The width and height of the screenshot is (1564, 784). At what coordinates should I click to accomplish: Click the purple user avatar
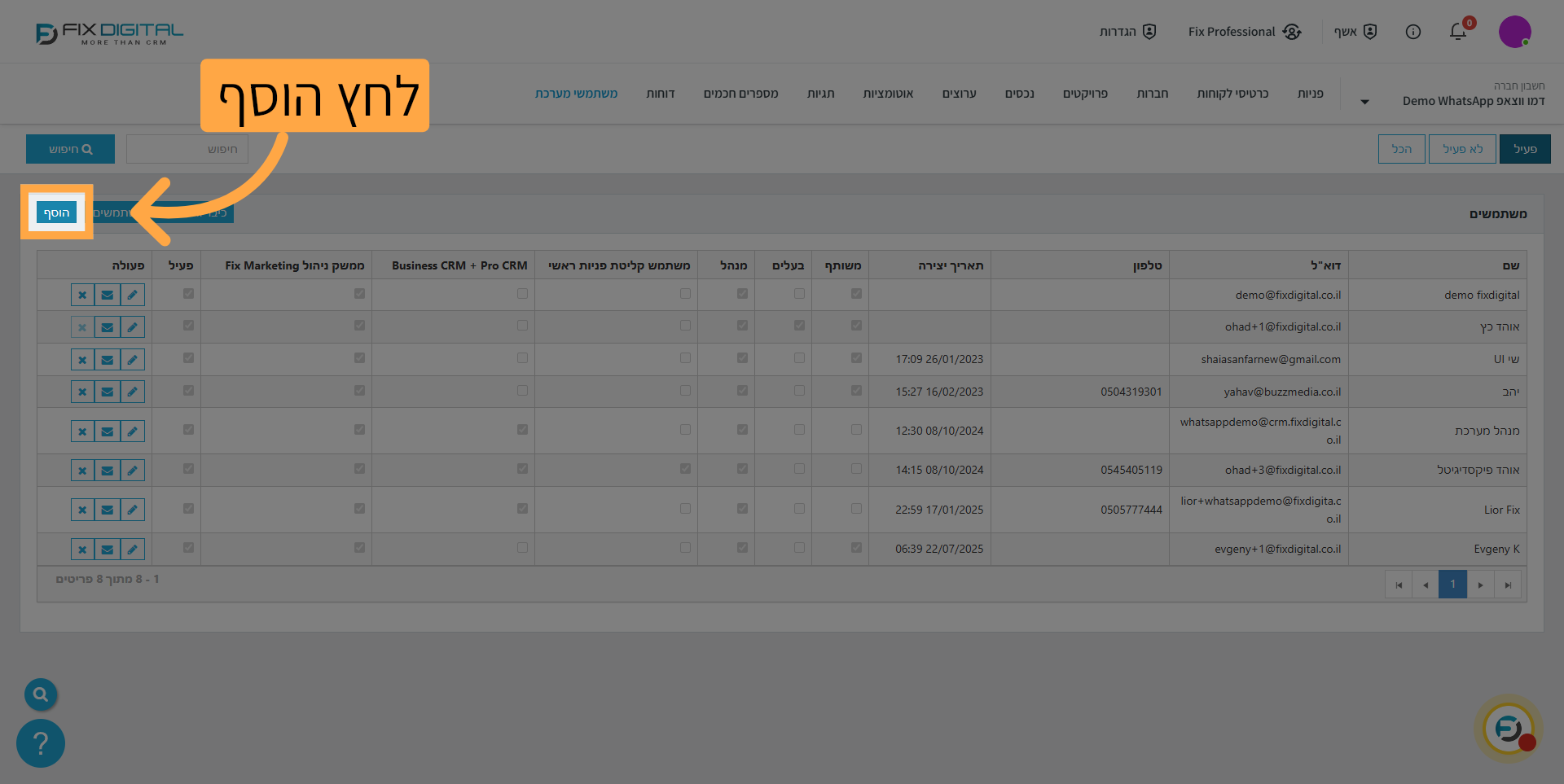coord(1514,32)
